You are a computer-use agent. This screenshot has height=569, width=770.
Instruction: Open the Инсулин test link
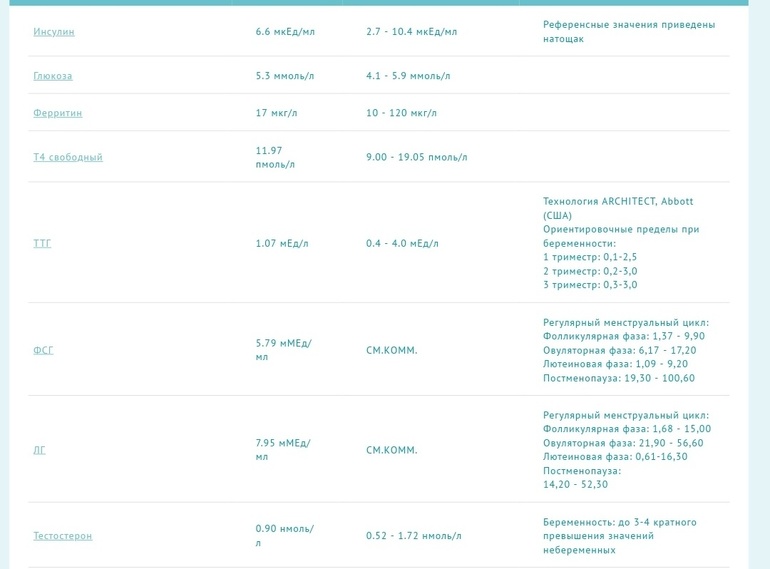[54, 32]
